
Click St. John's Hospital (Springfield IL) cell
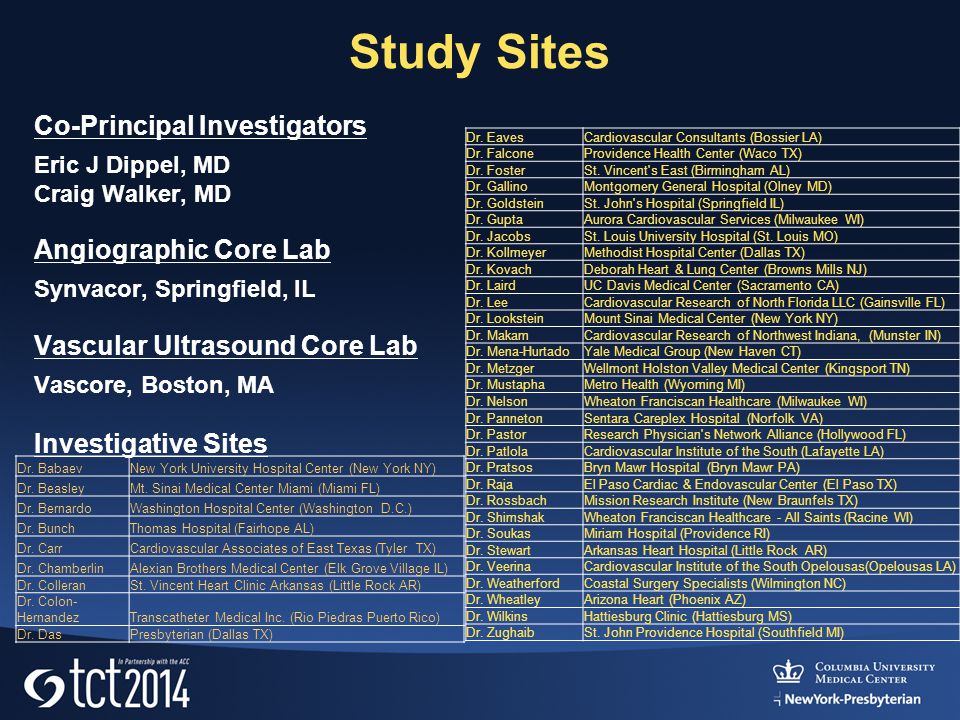[x=771, y=203]
